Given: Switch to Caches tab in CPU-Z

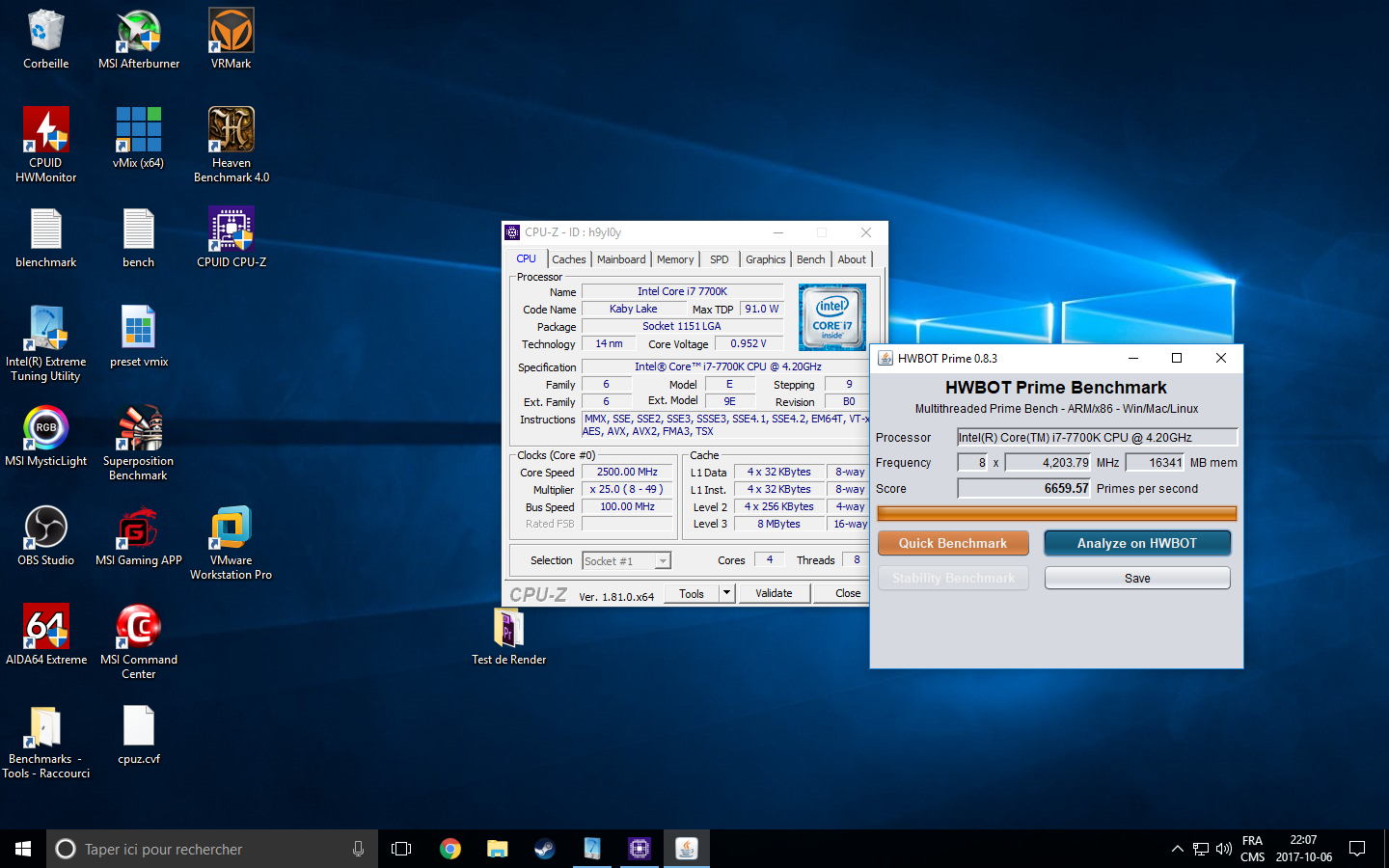Looking at the screenshot, I should (x=569, y=259).
